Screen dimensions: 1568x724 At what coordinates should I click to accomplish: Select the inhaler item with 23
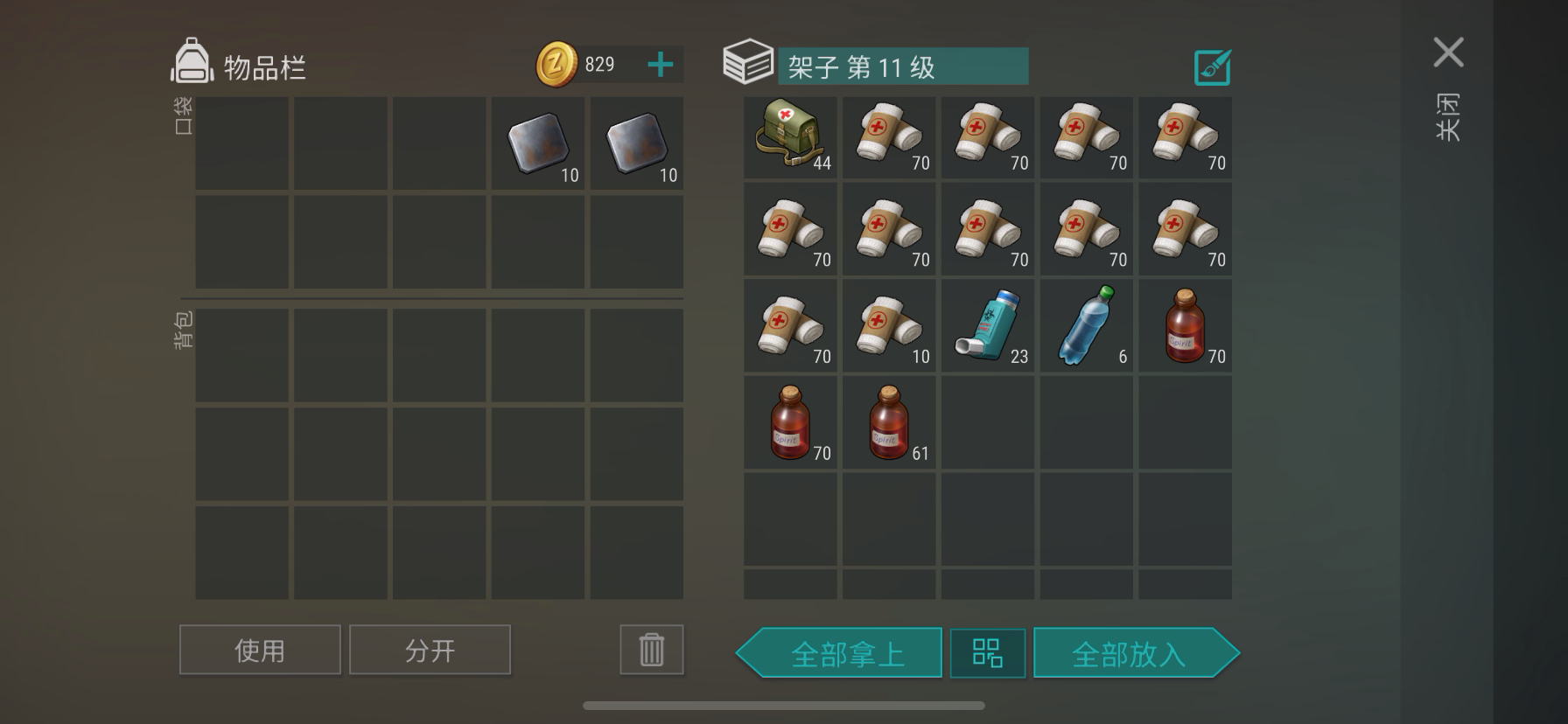coord(987,326)
